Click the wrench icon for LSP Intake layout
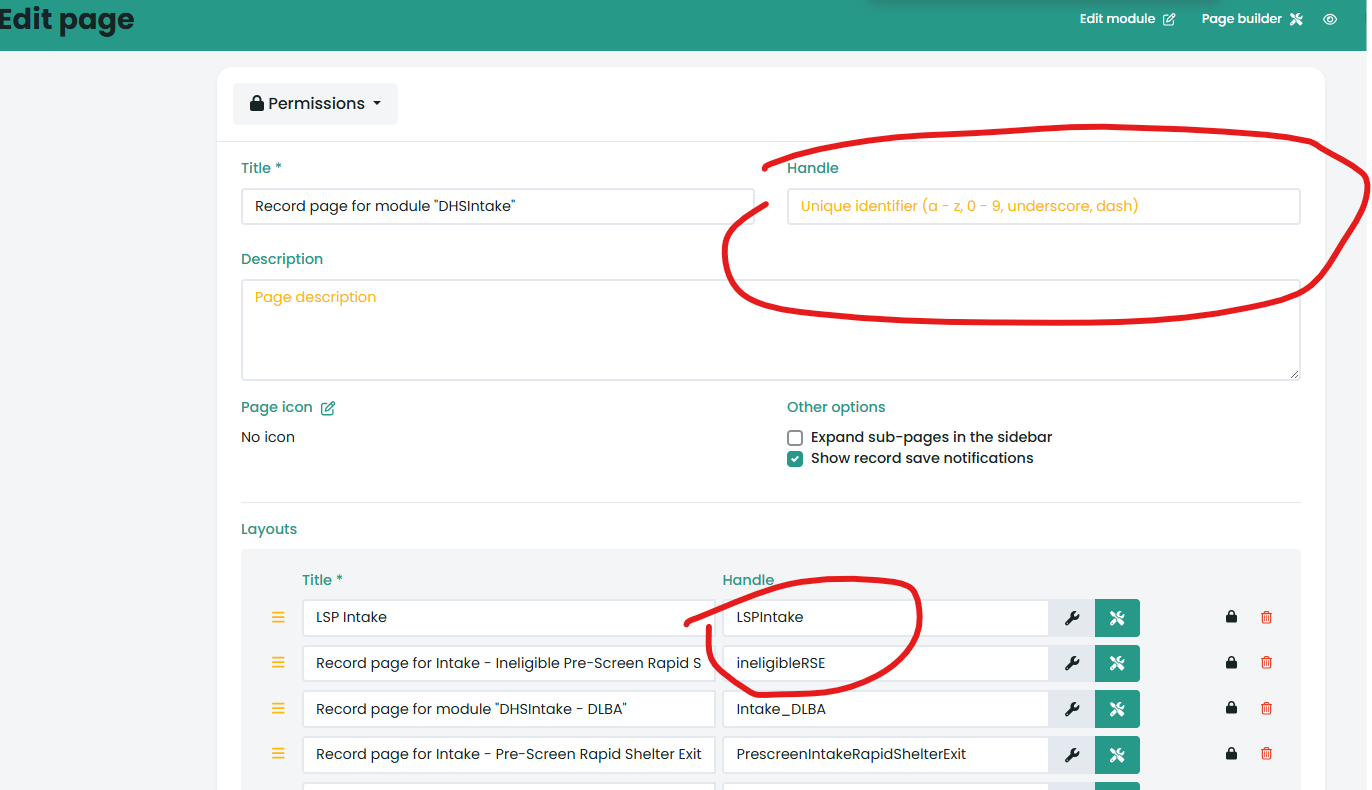1372x790 pixels. (x=1071, y=618)
